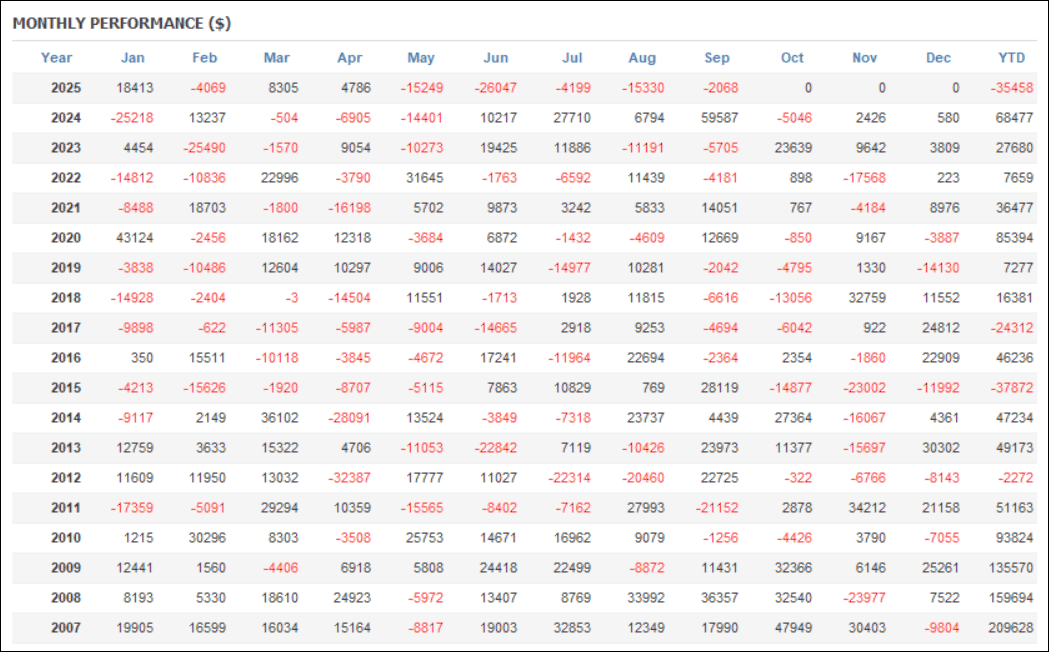The height and width of the screenshot is (652, 1049).
Task: Click the YTD column header
Action: coord(1012,58)
